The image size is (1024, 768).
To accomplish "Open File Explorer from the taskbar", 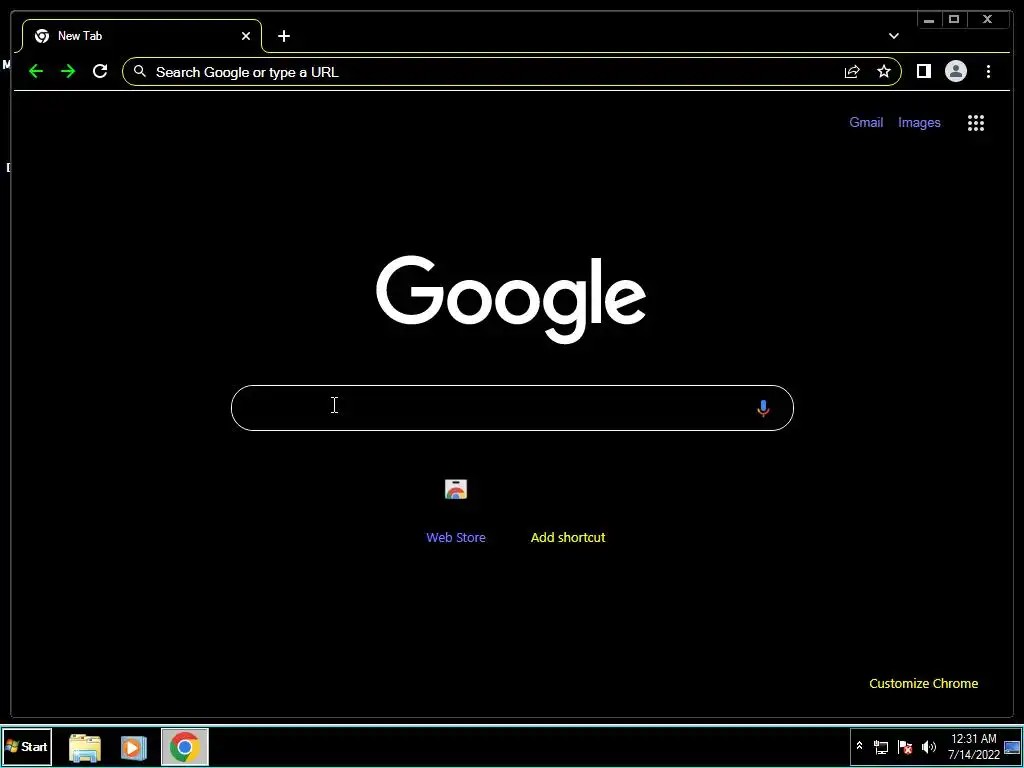I will coord(85,747).
